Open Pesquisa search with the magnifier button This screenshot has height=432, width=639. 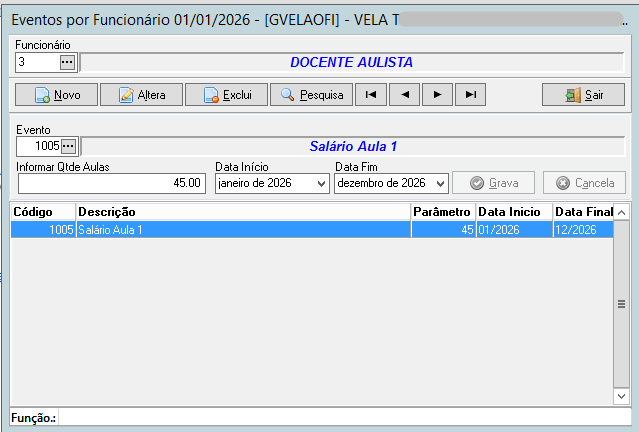click(311, 95)
